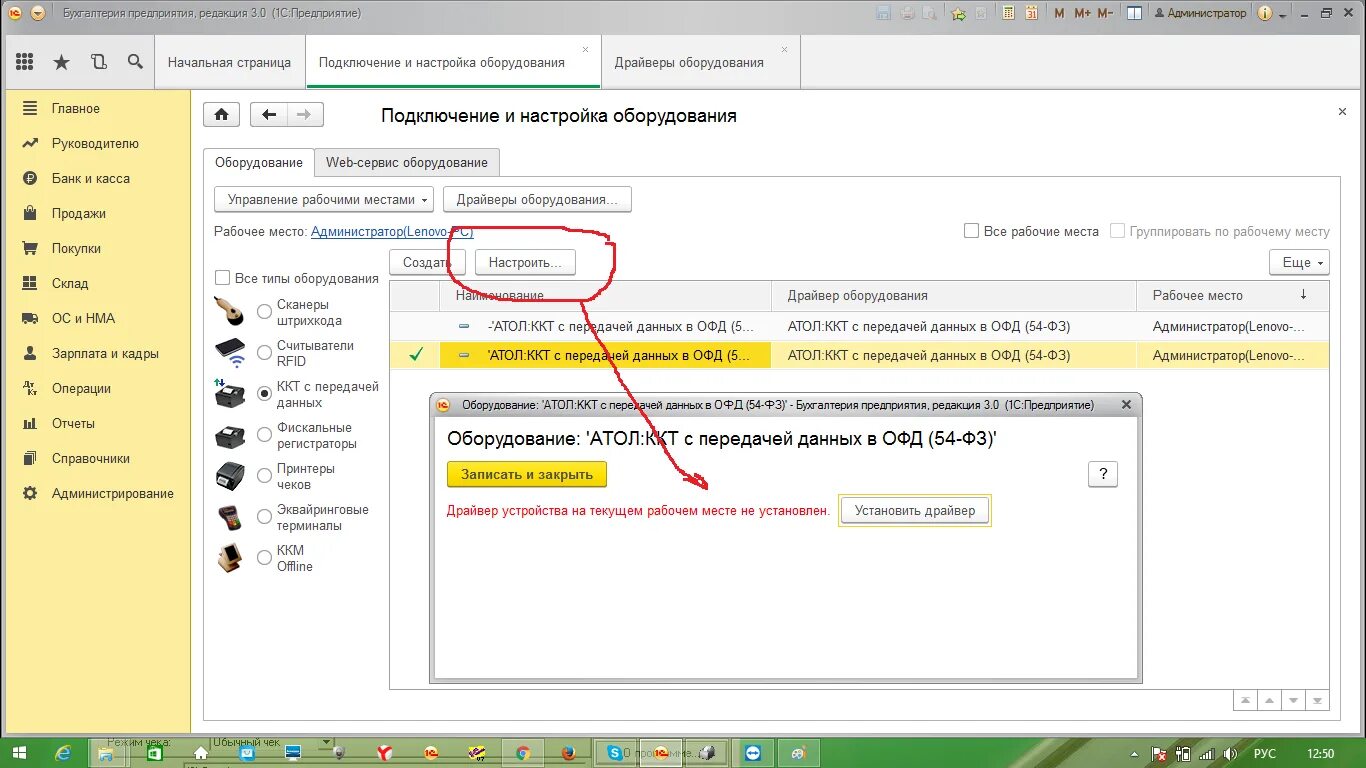Image resolution: width=1366 pixels, height=768 pixels.
Task: Open workplace link 'Администратор(Lenovo-PC)'
Action: (392, 231)
